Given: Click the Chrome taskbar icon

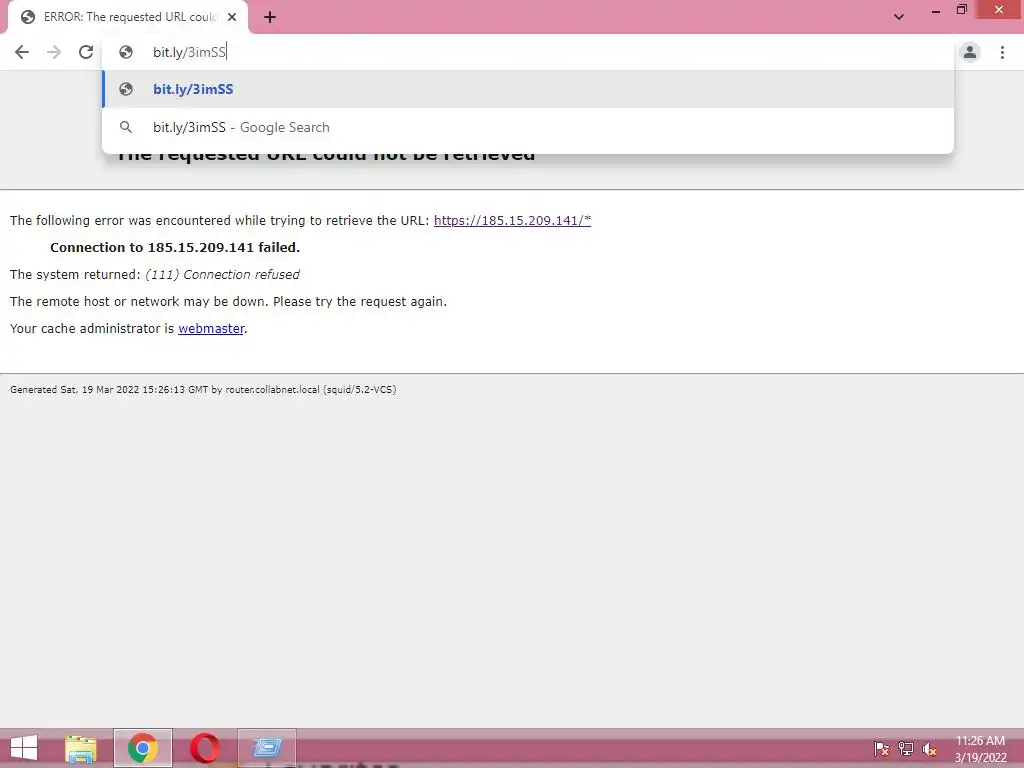Looking at the screenshot, I should pyautogui.click(x=143, y=748).
